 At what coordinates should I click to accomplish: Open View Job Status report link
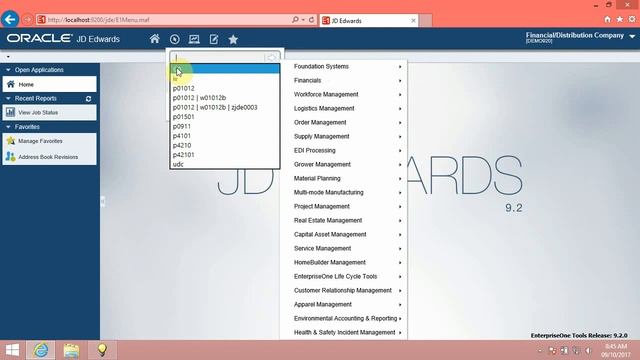[x=49, y=112]
